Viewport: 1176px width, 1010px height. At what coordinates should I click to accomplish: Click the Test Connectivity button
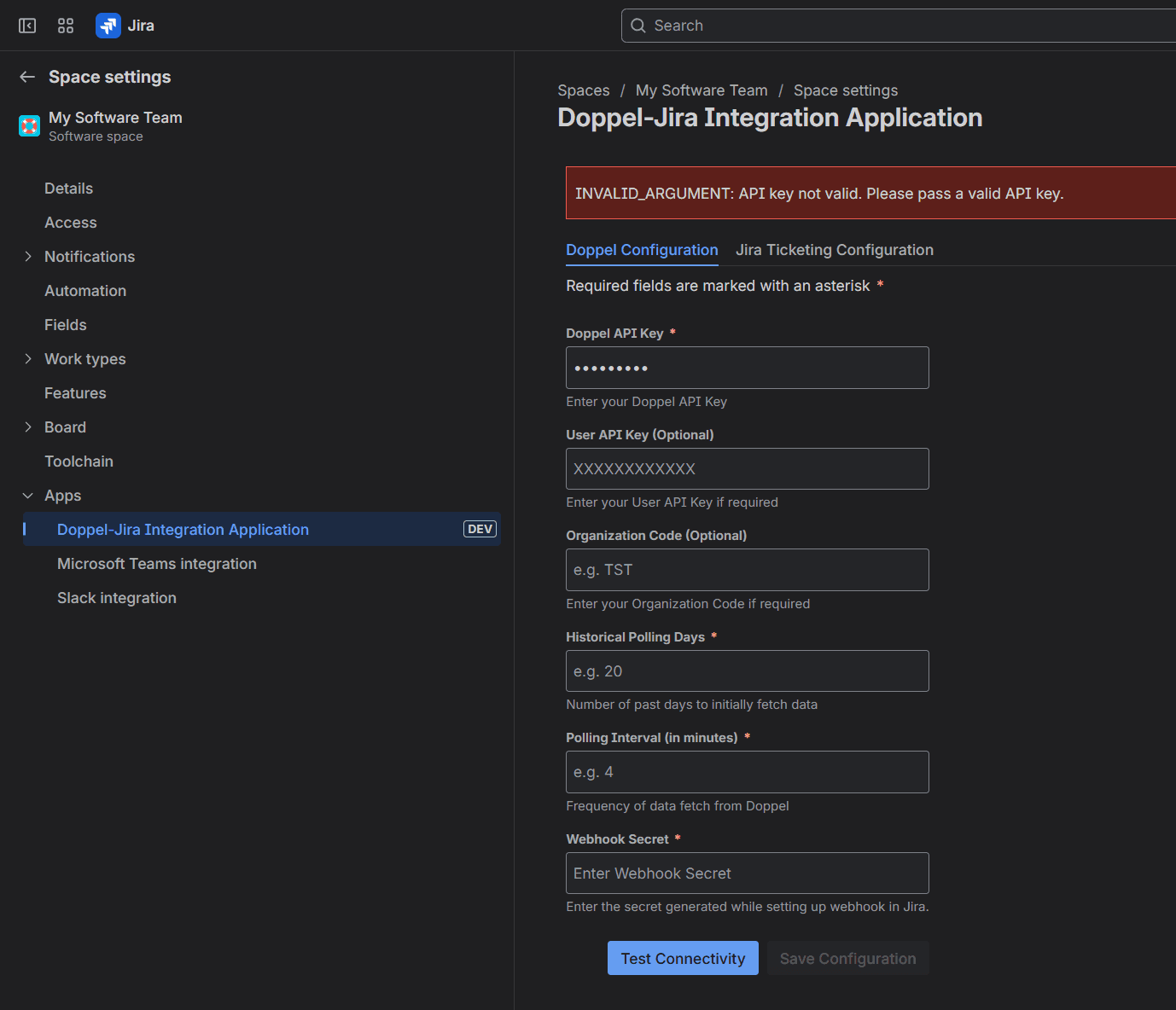tap(682, 958)
